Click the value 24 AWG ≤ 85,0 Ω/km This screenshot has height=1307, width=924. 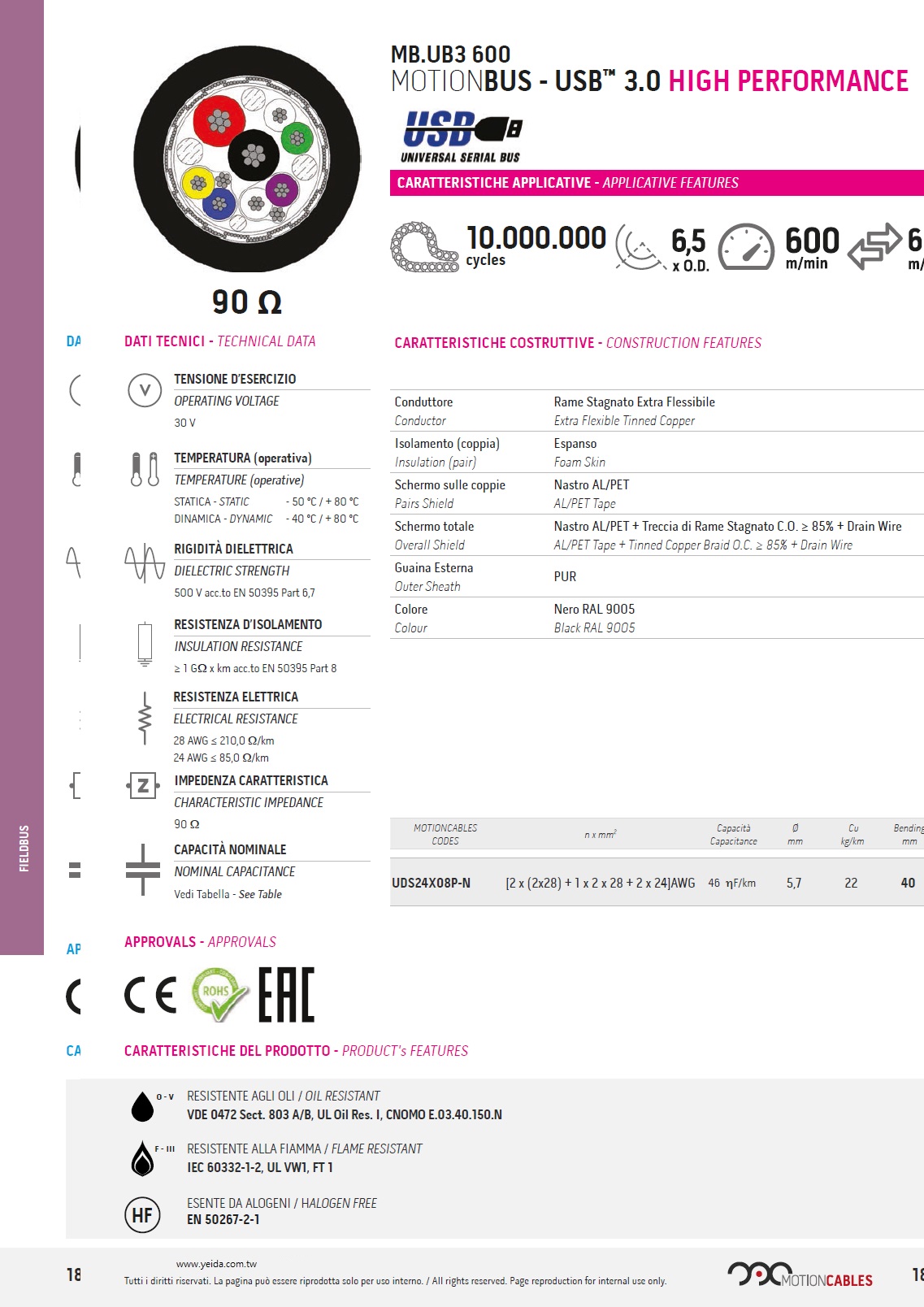click(221, 758)
